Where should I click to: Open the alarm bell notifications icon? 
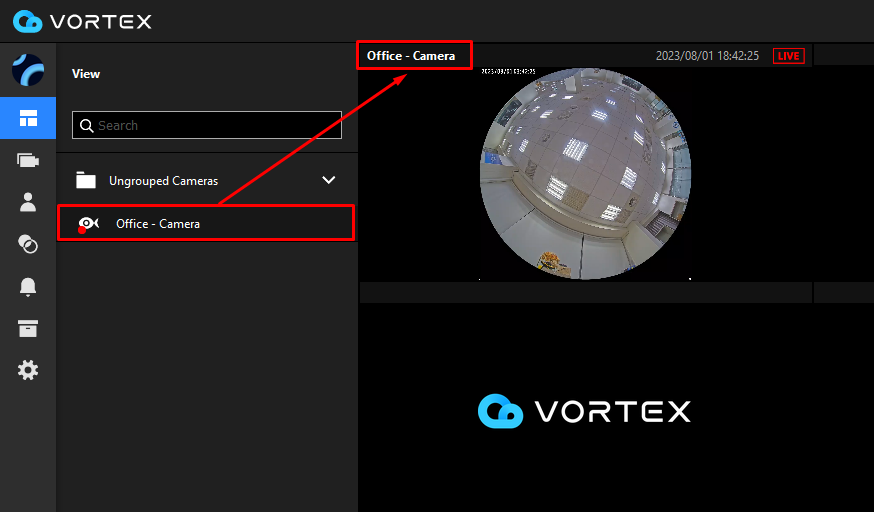28,287
